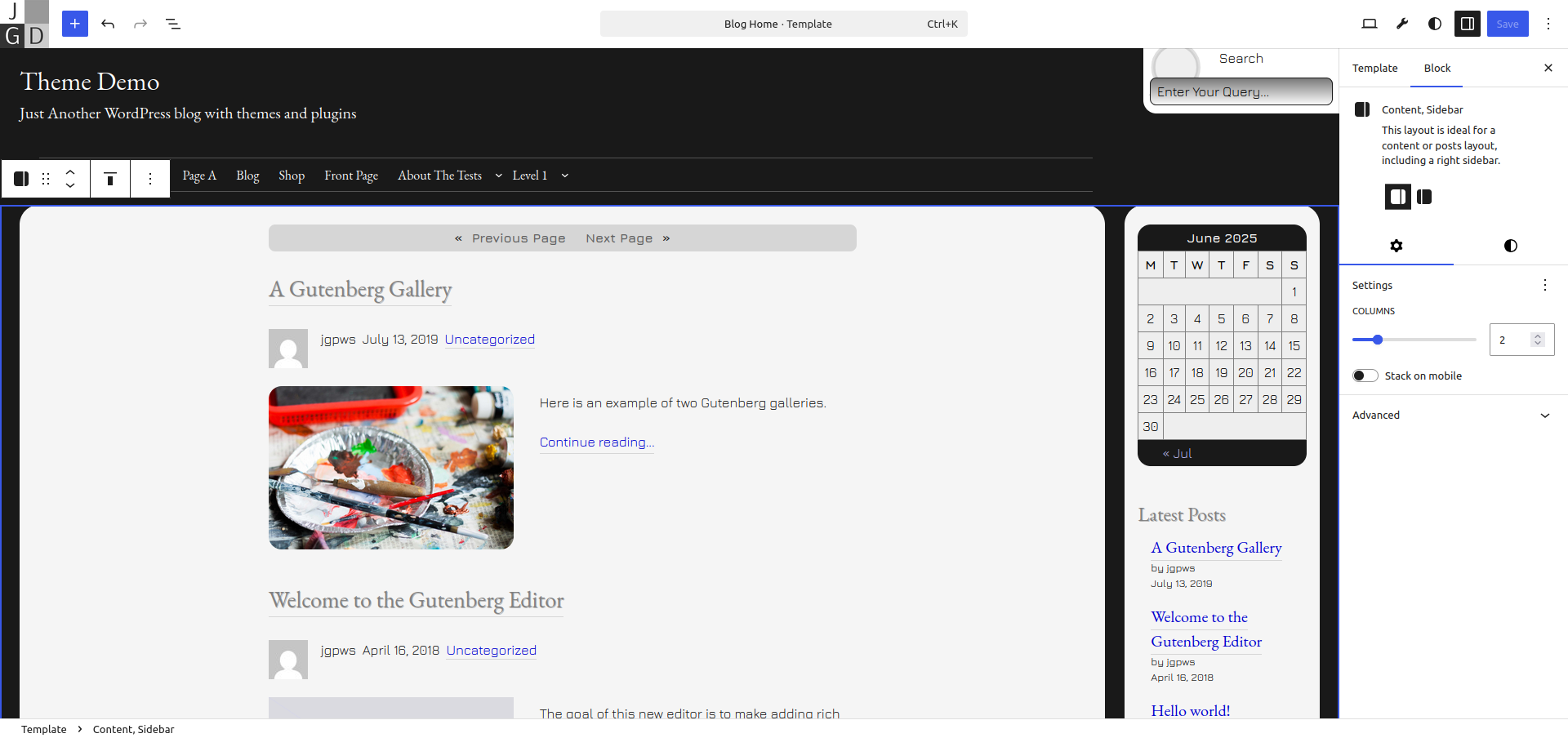Open the document overview list view
Image resolution: width=1568 pixels, height=738 pixels.
pyautogui.click(x=173, y=24)
